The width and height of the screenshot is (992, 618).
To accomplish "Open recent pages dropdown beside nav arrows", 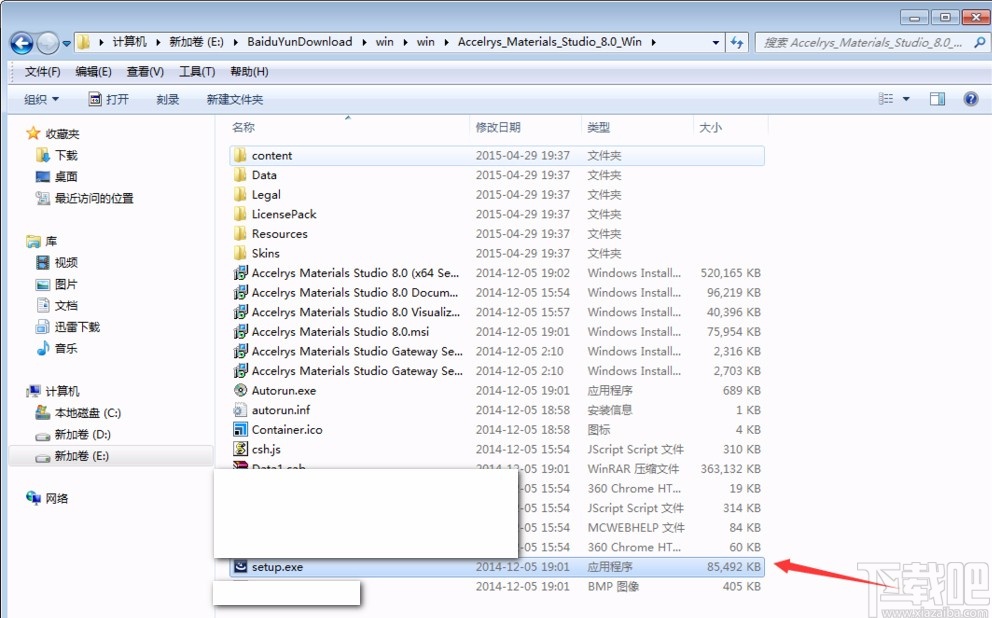I will [x=66, y=44].
